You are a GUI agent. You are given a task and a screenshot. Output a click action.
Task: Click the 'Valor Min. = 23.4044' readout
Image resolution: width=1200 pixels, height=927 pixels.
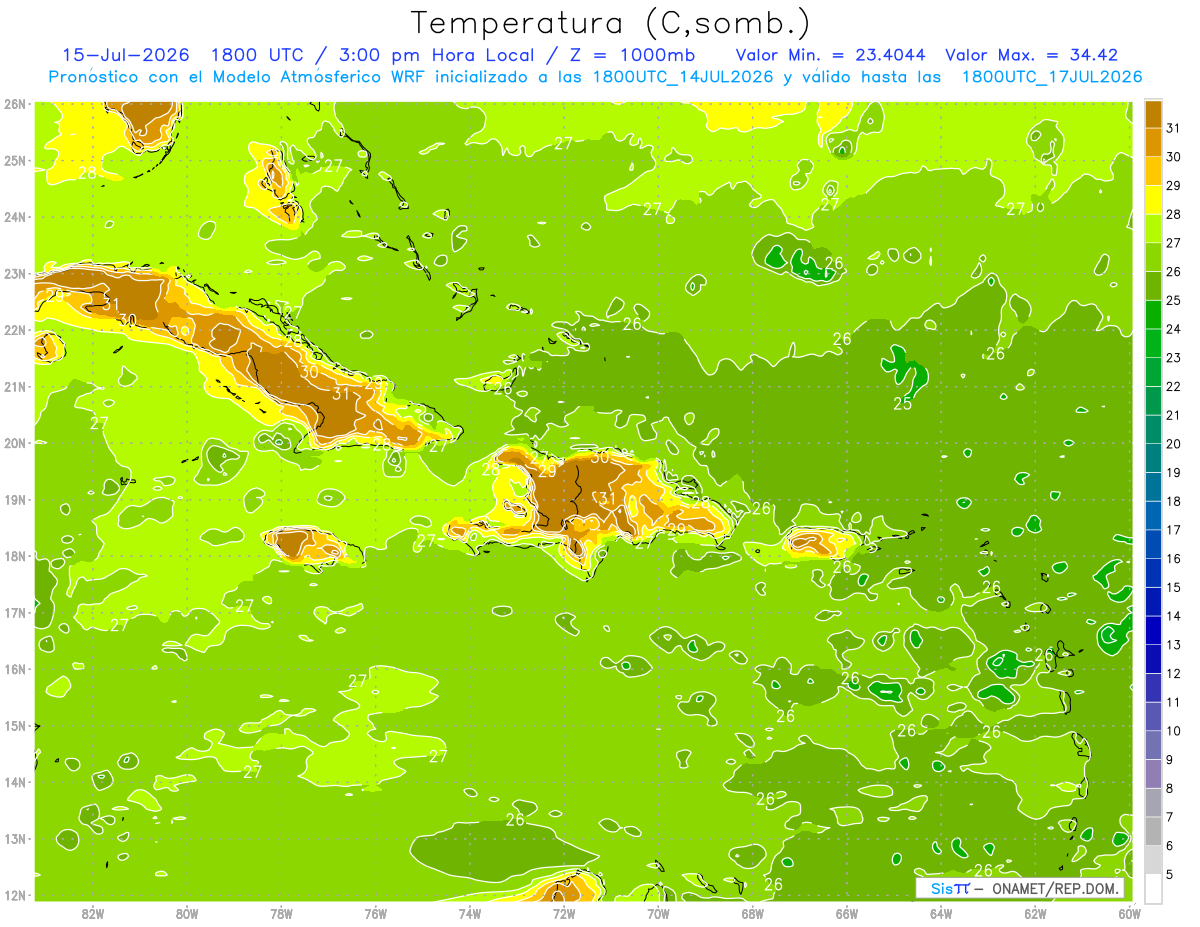pos(829,55)
